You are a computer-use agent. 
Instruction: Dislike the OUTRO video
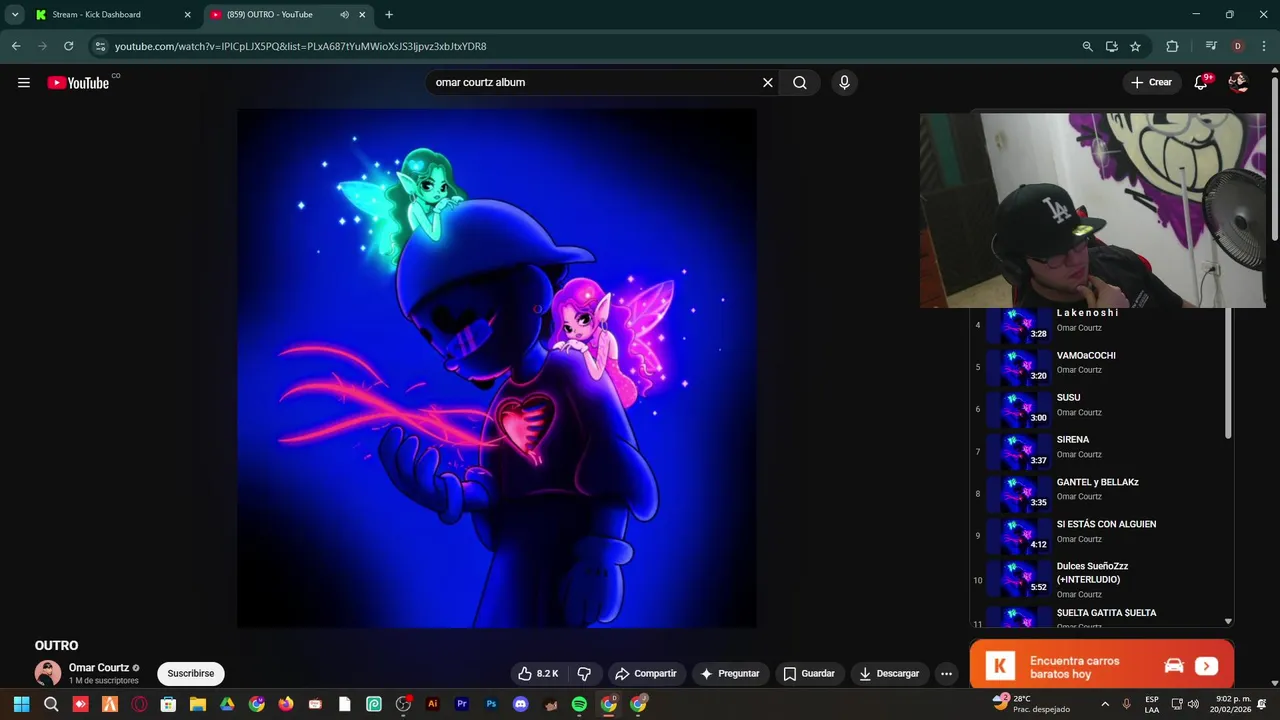pos(585,674)
